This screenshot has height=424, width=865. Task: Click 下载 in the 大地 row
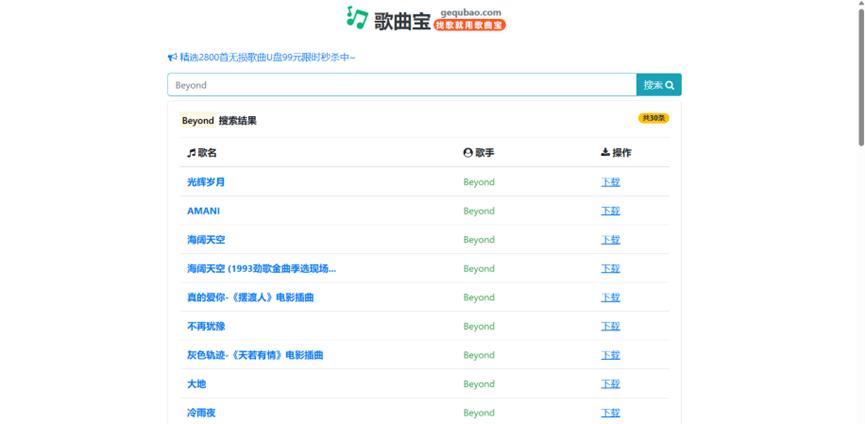[610, 384]
